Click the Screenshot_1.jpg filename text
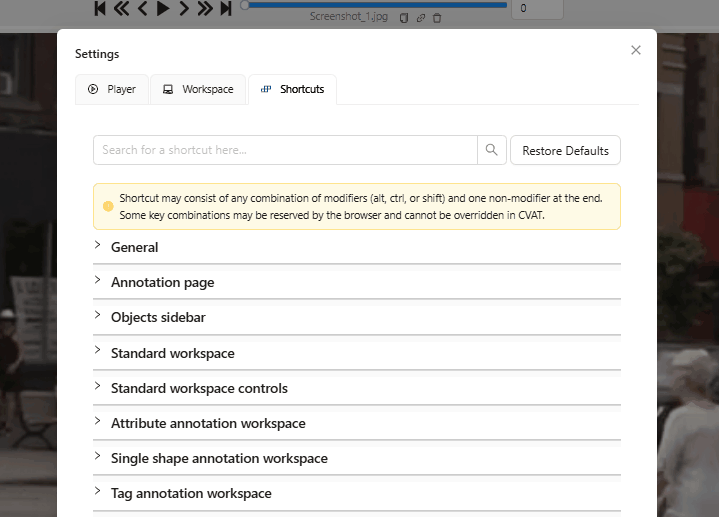 coord(348,17)
